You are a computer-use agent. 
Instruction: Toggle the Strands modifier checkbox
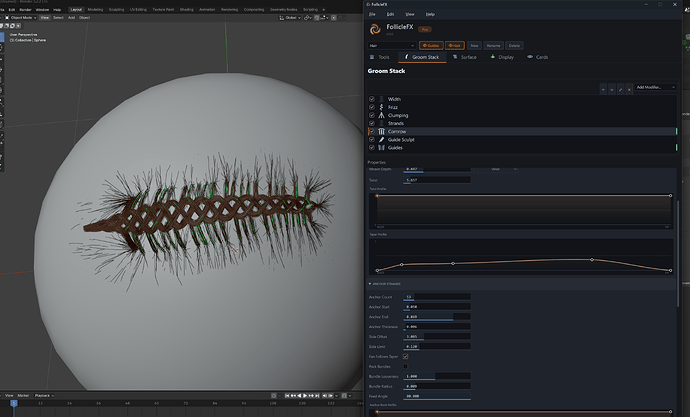tap(372, 123)
